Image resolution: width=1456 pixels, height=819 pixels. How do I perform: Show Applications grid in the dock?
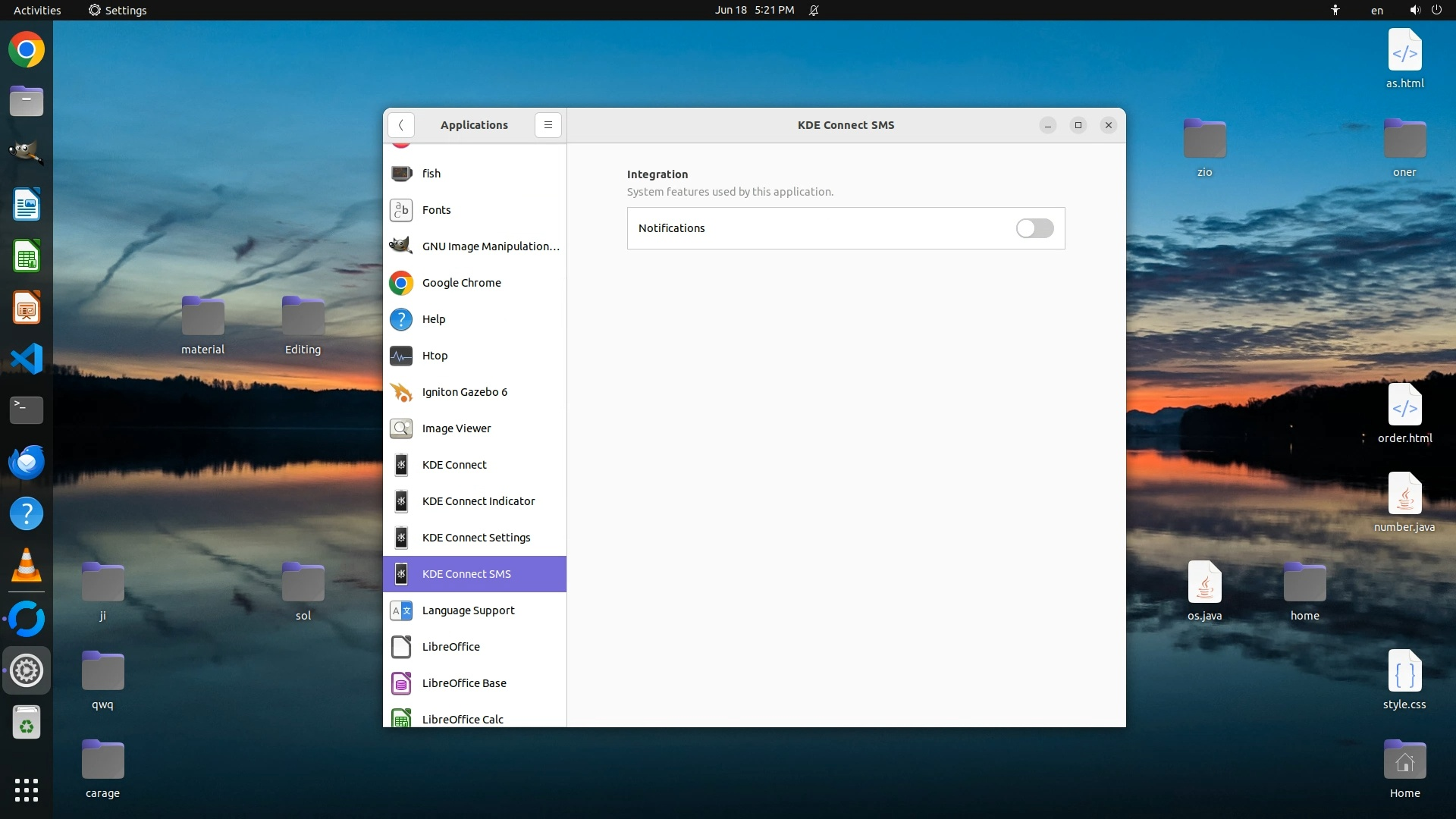(27, 789)
